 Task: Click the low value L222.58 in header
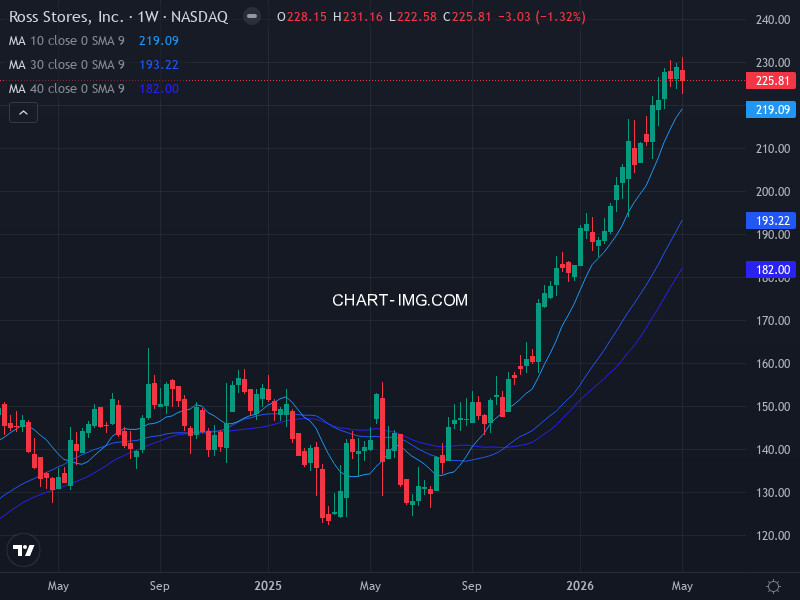click(x=413, y=17)
